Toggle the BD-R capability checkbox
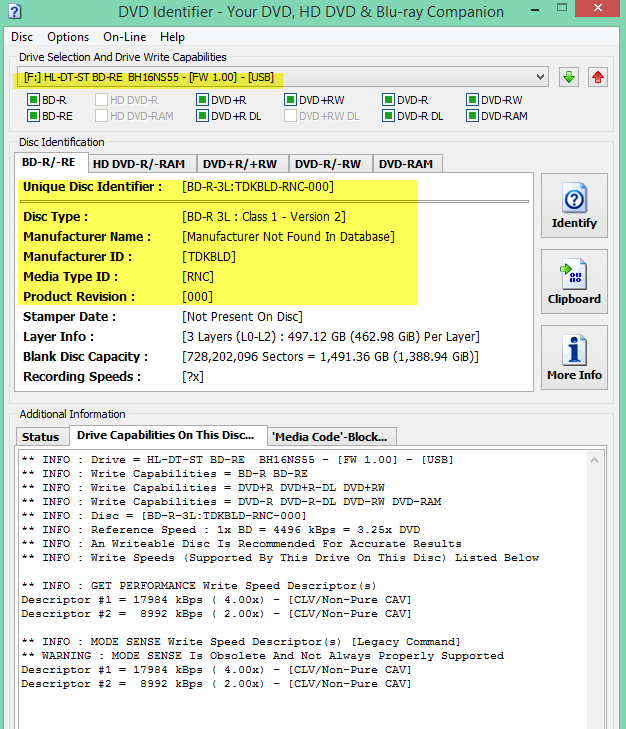 point(33,100)
